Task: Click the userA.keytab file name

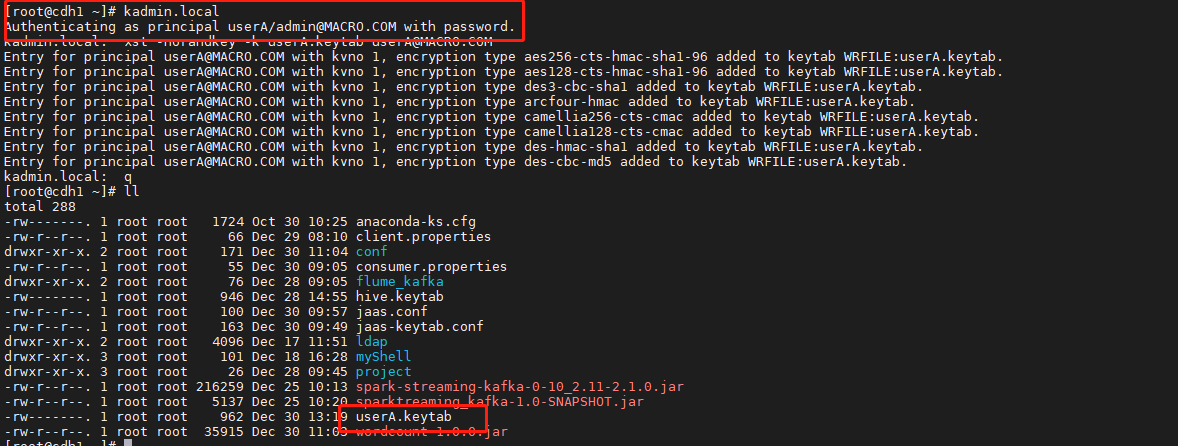Action: pyautogui.click(x=403, y=417)
